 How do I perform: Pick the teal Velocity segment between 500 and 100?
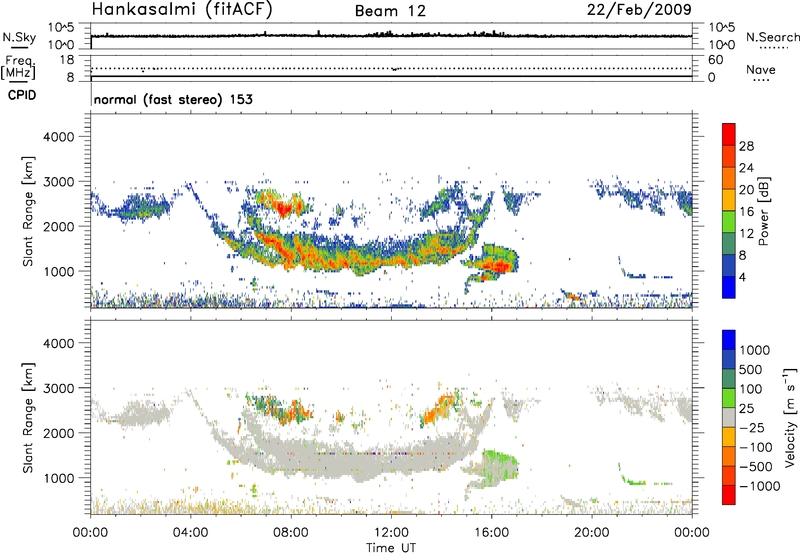729,379
